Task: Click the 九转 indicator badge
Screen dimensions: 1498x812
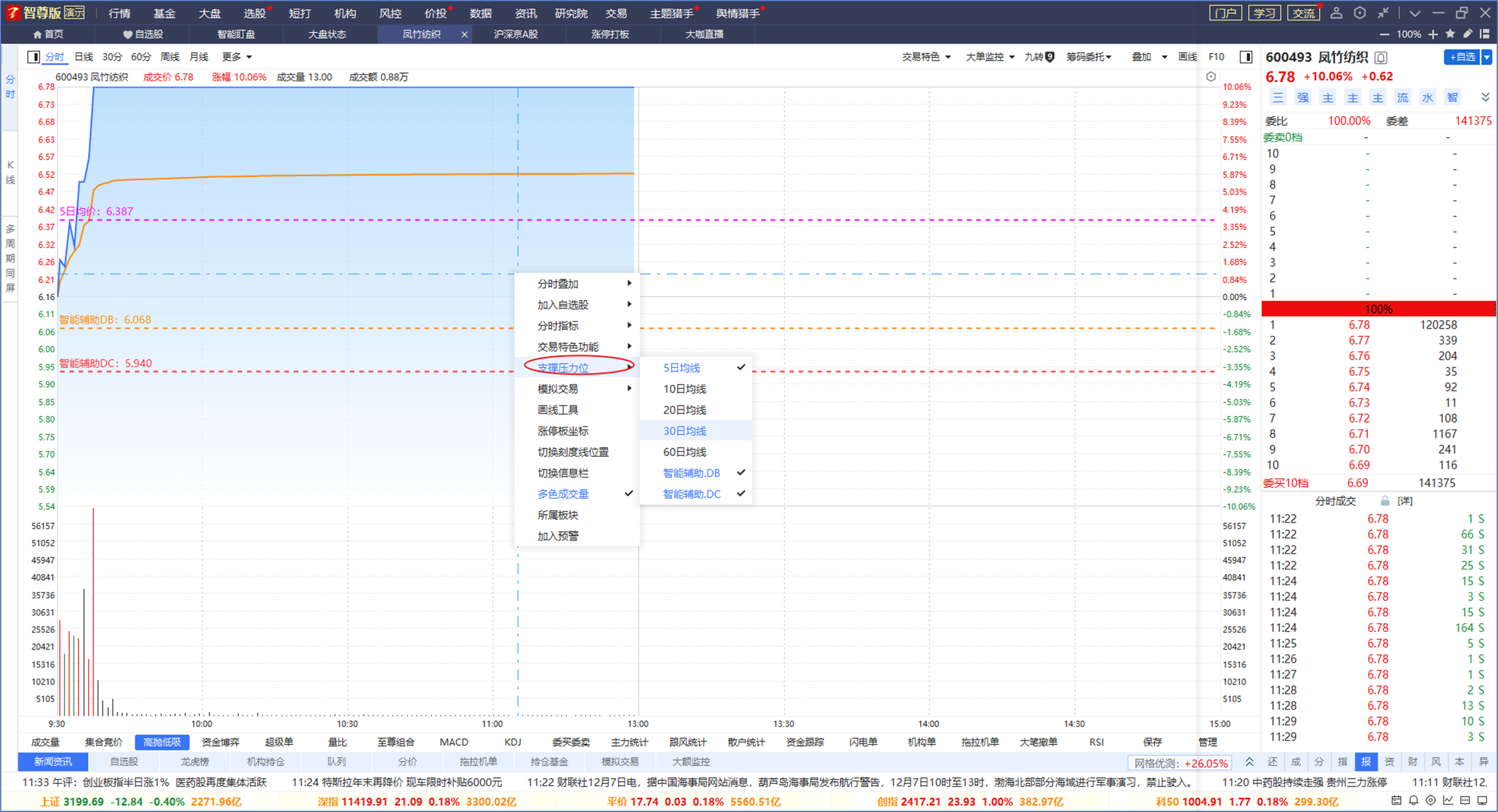Action: click(1039, 56)
